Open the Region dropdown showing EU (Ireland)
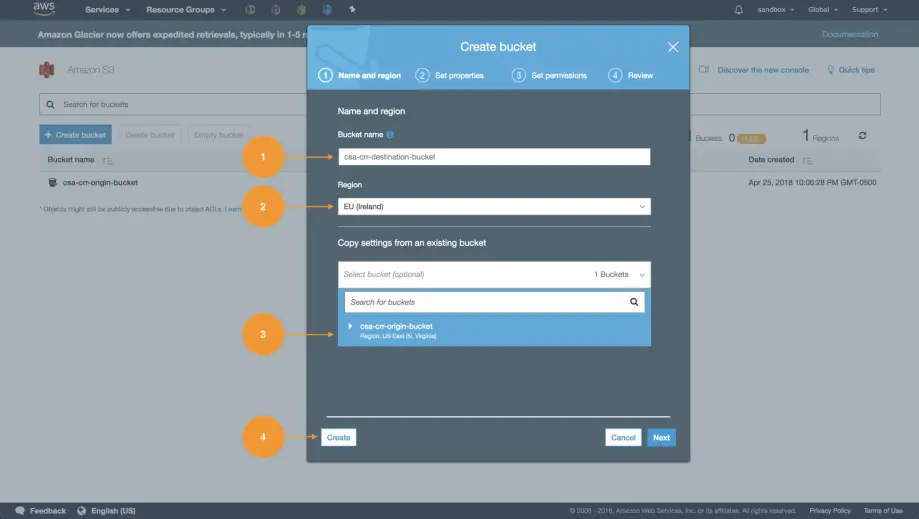The width and height of the screenshot is (919, 519). click(x=494, y=207)
